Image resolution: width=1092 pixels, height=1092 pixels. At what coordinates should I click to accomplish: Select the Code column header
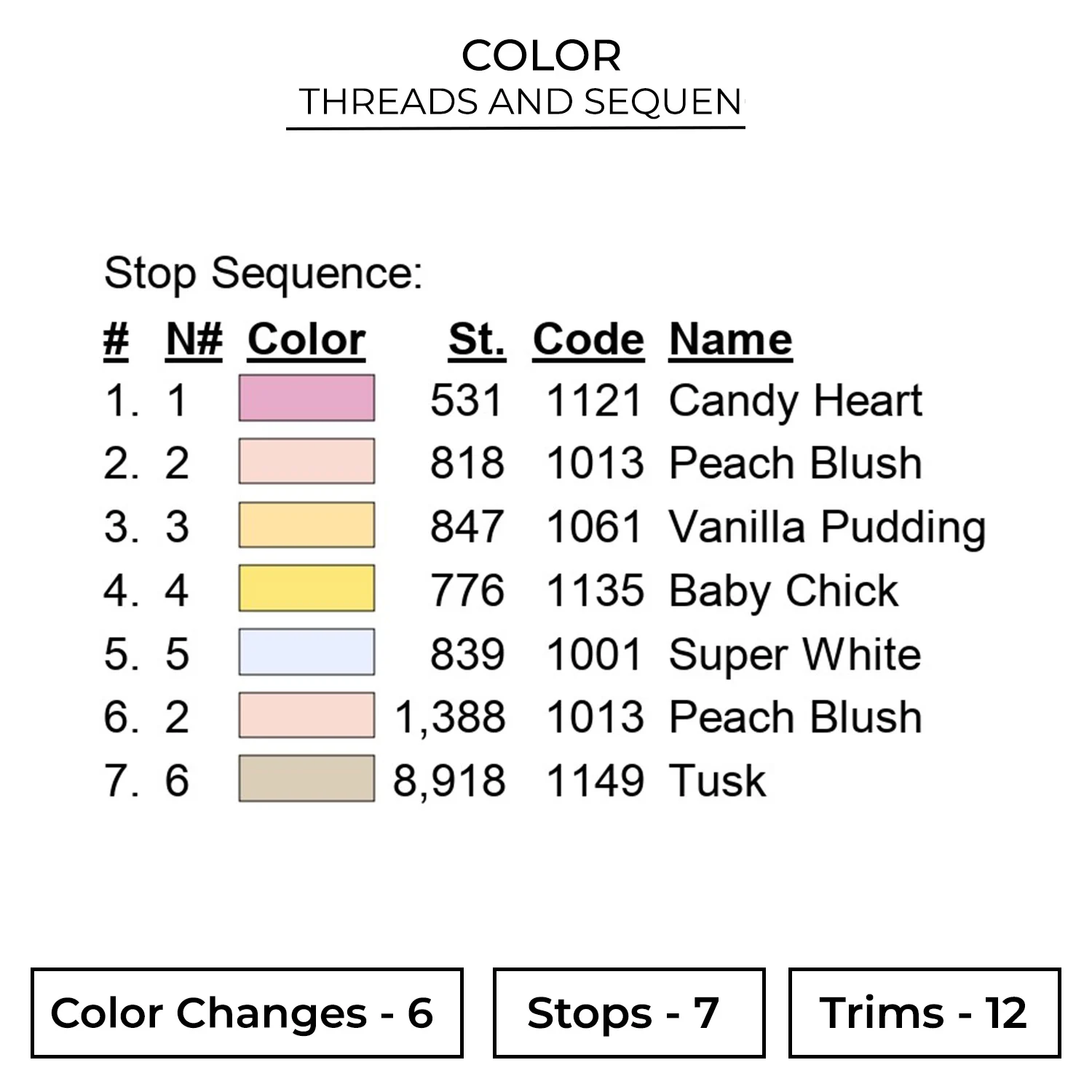[588, 340]
